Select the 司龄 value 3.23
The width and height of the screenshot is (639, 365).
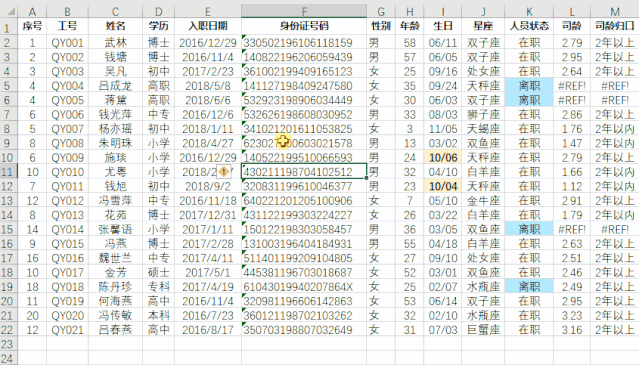(x=572, y=316)
